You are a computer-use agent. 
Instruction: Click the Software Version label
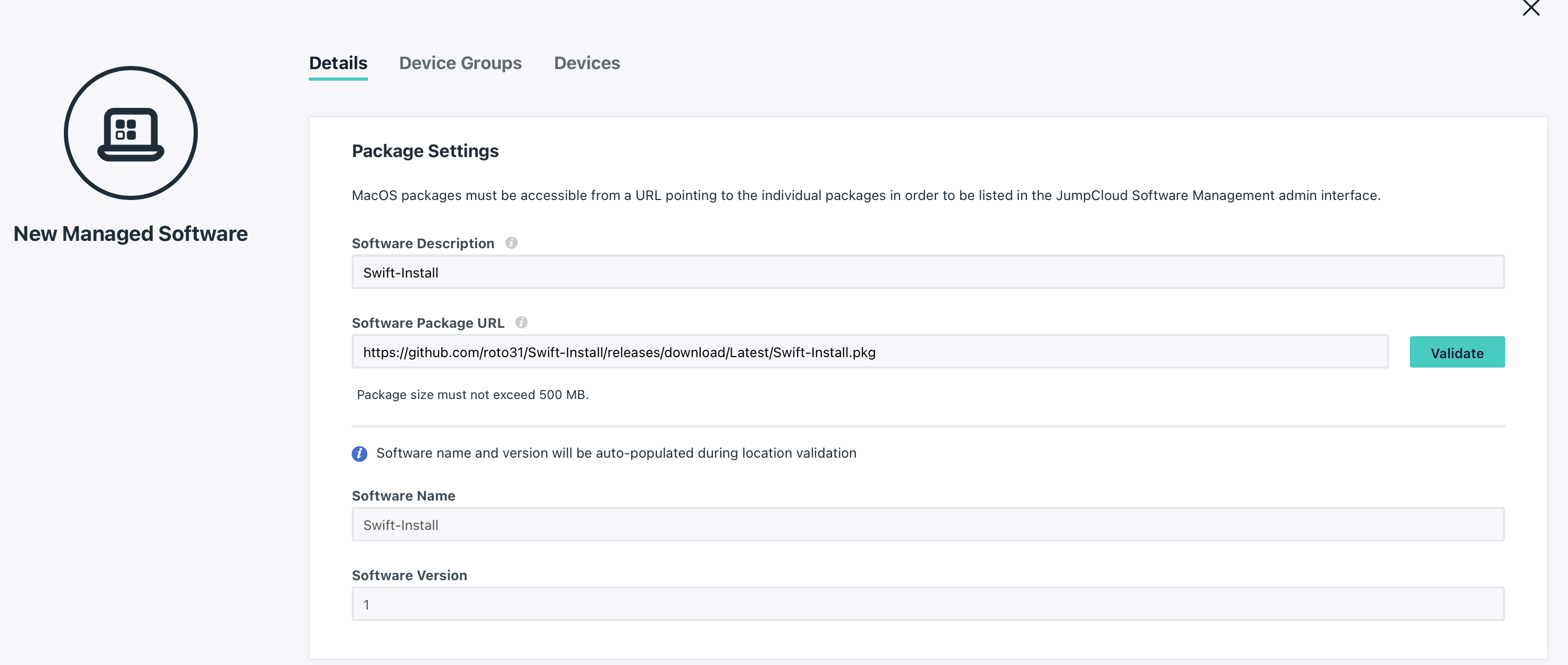click(x=409, y=575)
